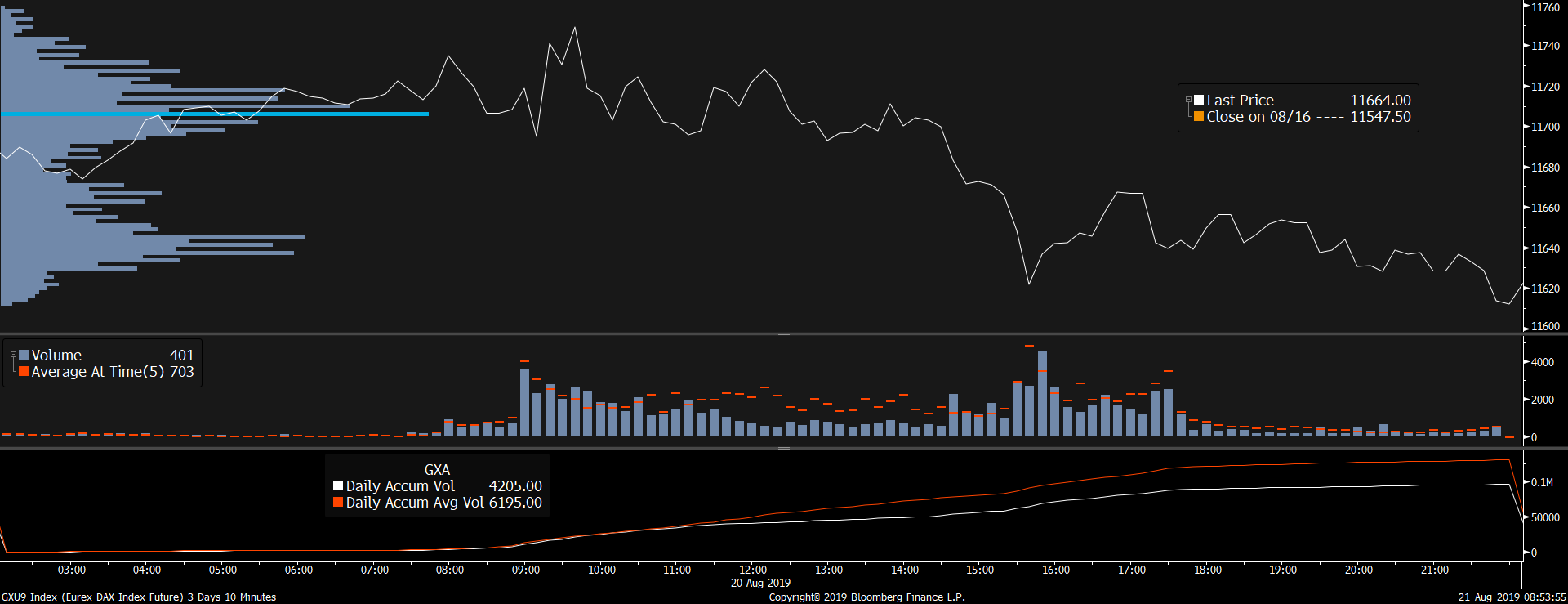This screenshot has width=1568, height=604.
Task: Click the red Average At Time(5) swatch
Action: click(24, 372)
